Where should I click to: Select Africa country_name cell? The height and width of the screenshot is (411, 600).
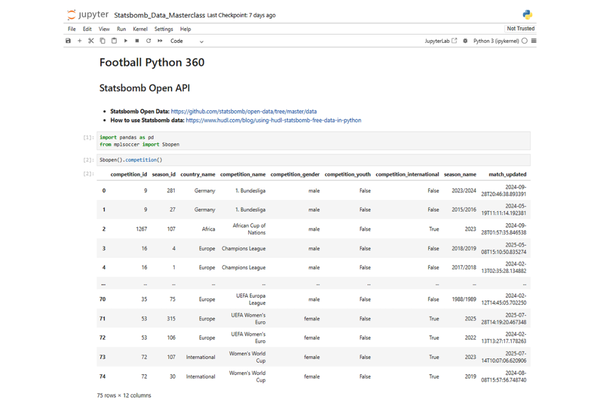(x=209, y=229)
